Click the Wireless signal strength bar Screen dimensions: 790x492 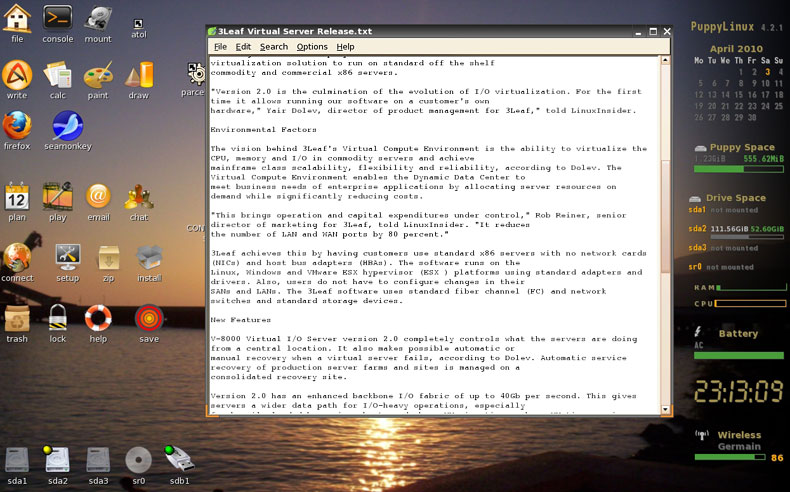click(x=730, y=457)
